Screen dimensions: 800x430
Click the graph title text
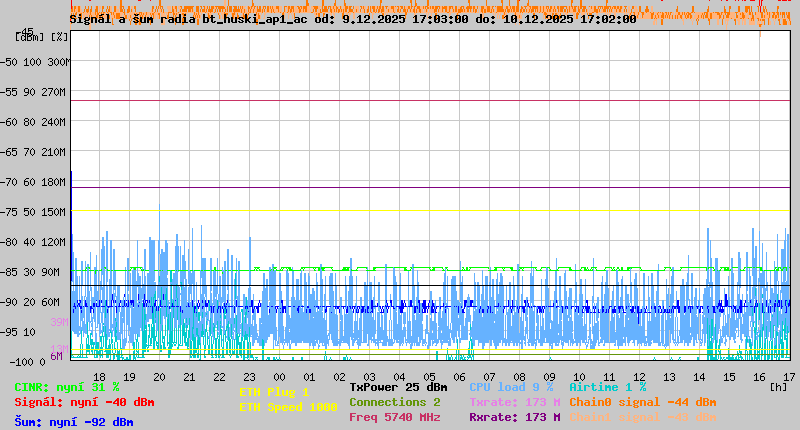(352, 19)
